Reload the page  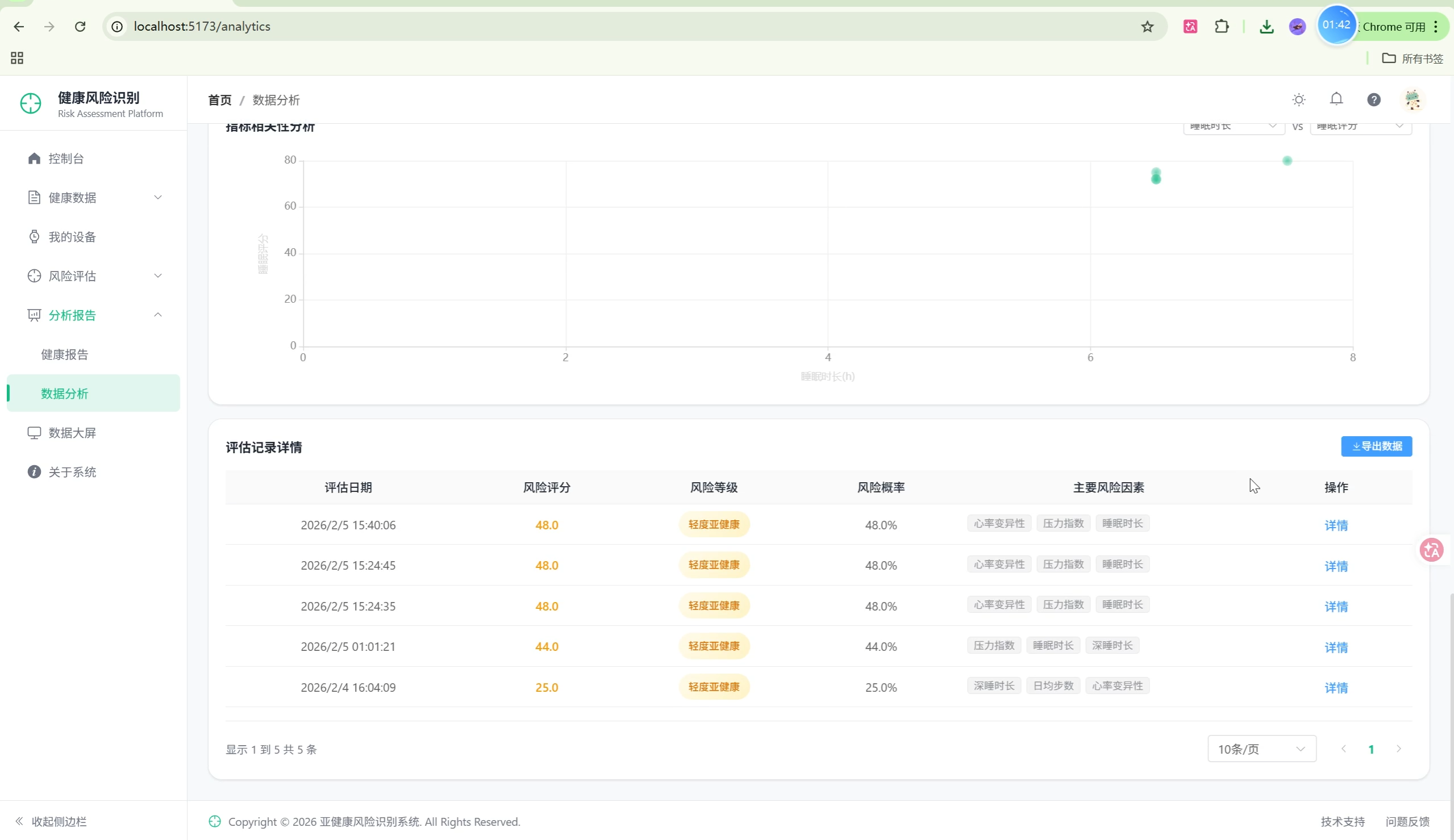pos(80,27)
